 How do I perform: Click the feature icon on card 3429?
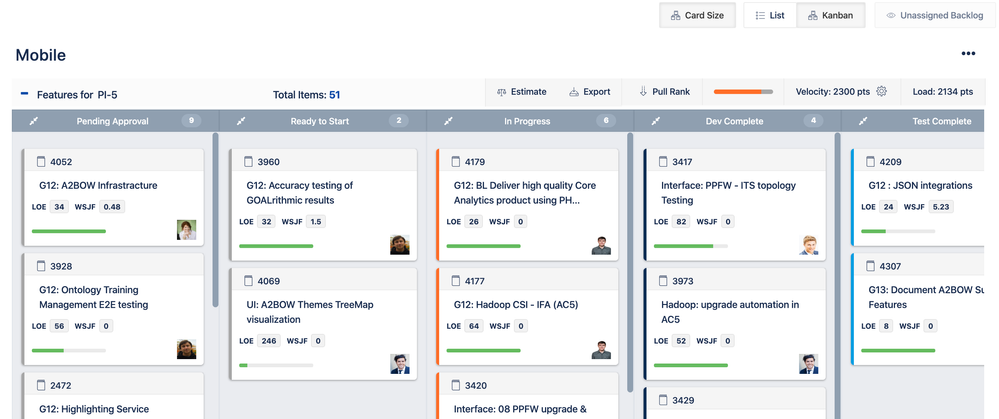point(663,400)
